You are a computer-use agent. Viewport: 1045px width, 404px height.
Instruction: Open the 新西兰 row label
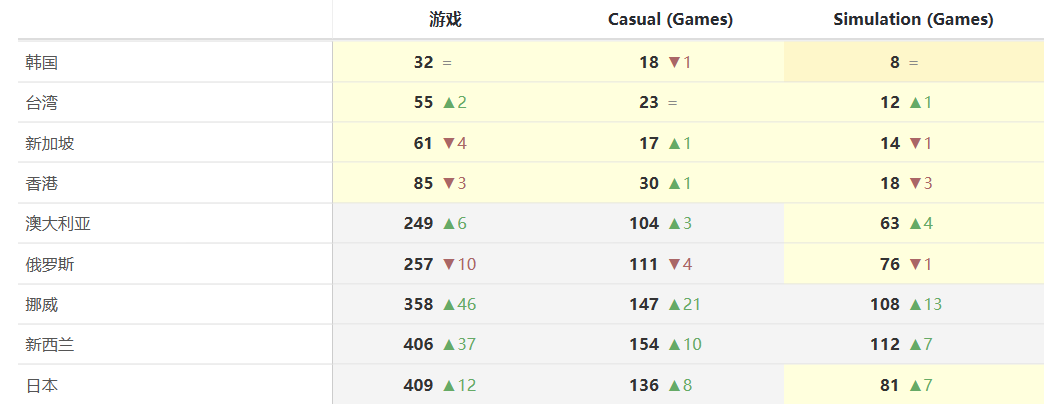50,345
